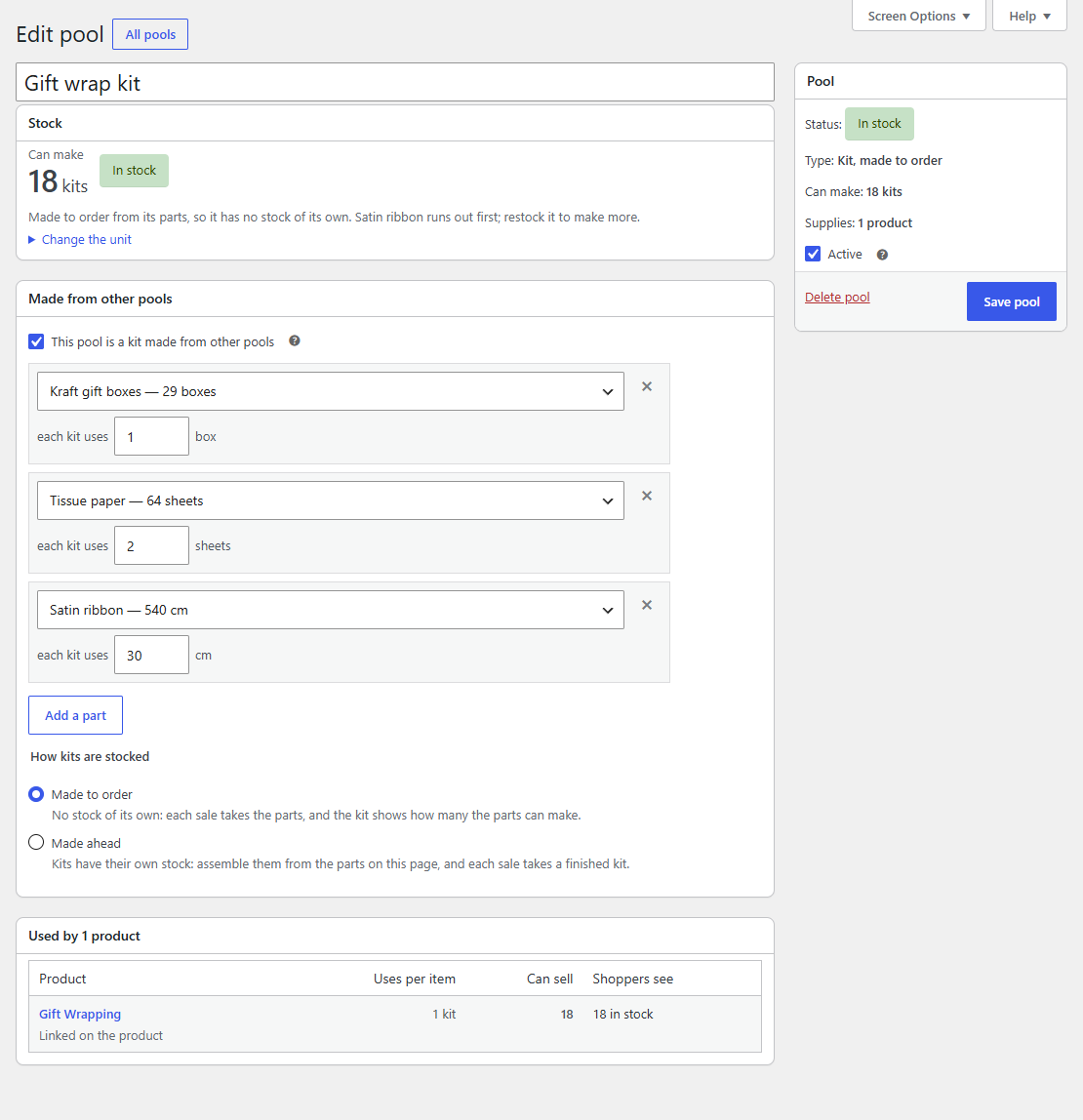Focus the boxes-per-kit quantity field
Viewport: 1083px width, 1120px height.
tap(151, 436)
